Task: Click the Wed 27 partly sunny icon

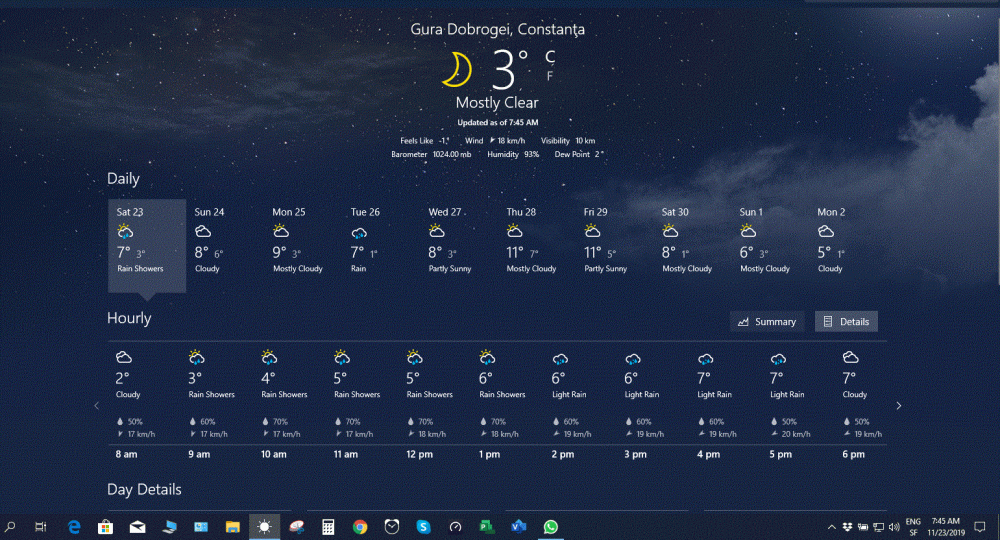Action: coord(437,231)
